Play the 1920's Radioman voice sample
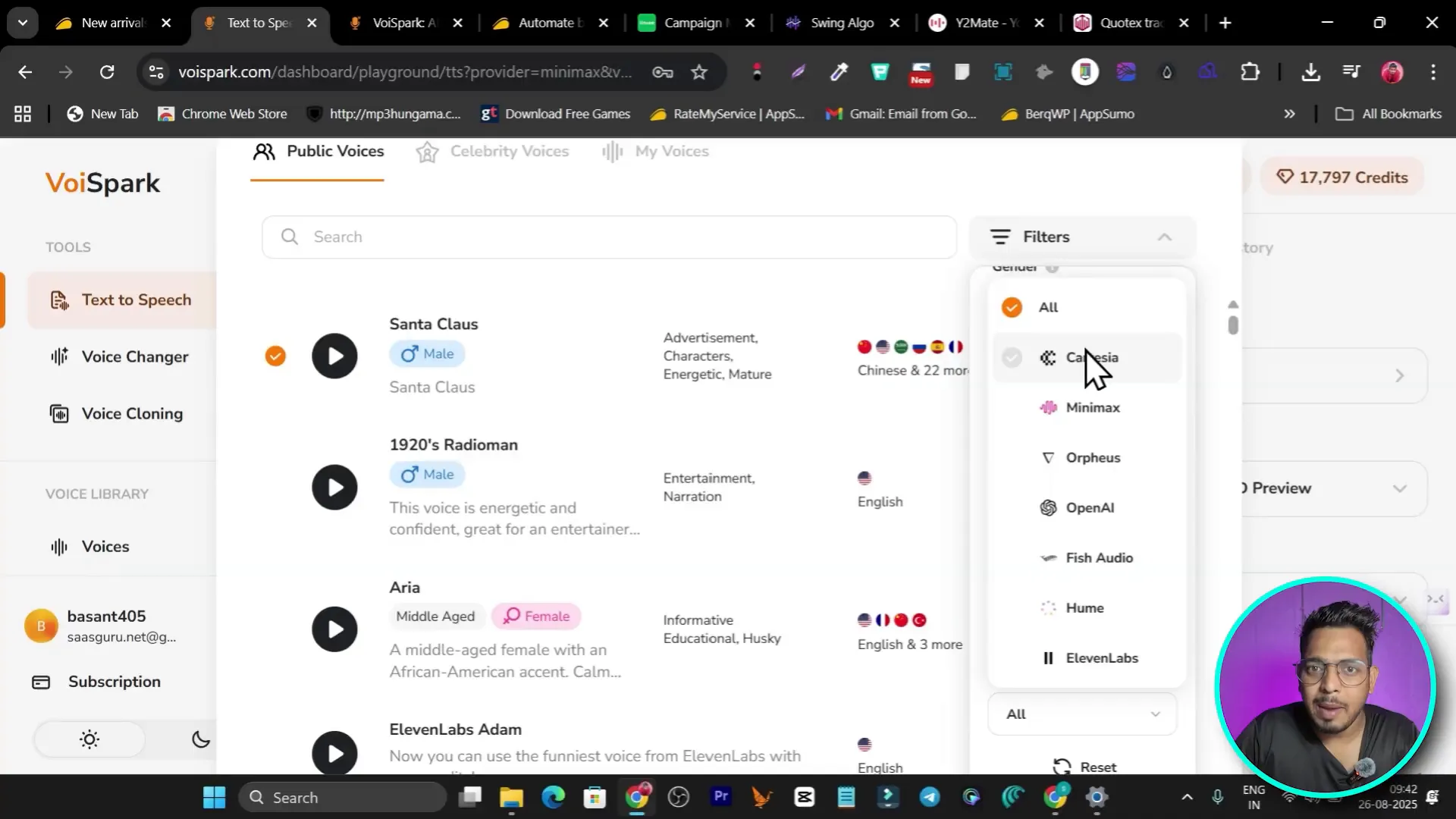The height and width of the screenshot is (819, 1456). click(x=334, y=487)
